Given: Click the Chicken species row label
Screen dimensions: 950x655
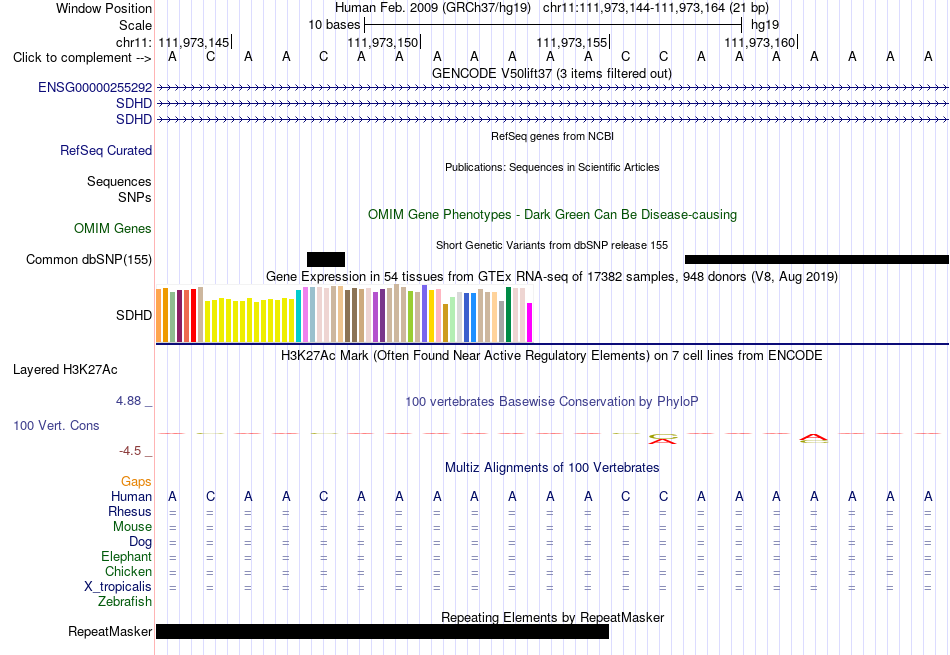Looking at the screenshot, I should tap(128, 571).
